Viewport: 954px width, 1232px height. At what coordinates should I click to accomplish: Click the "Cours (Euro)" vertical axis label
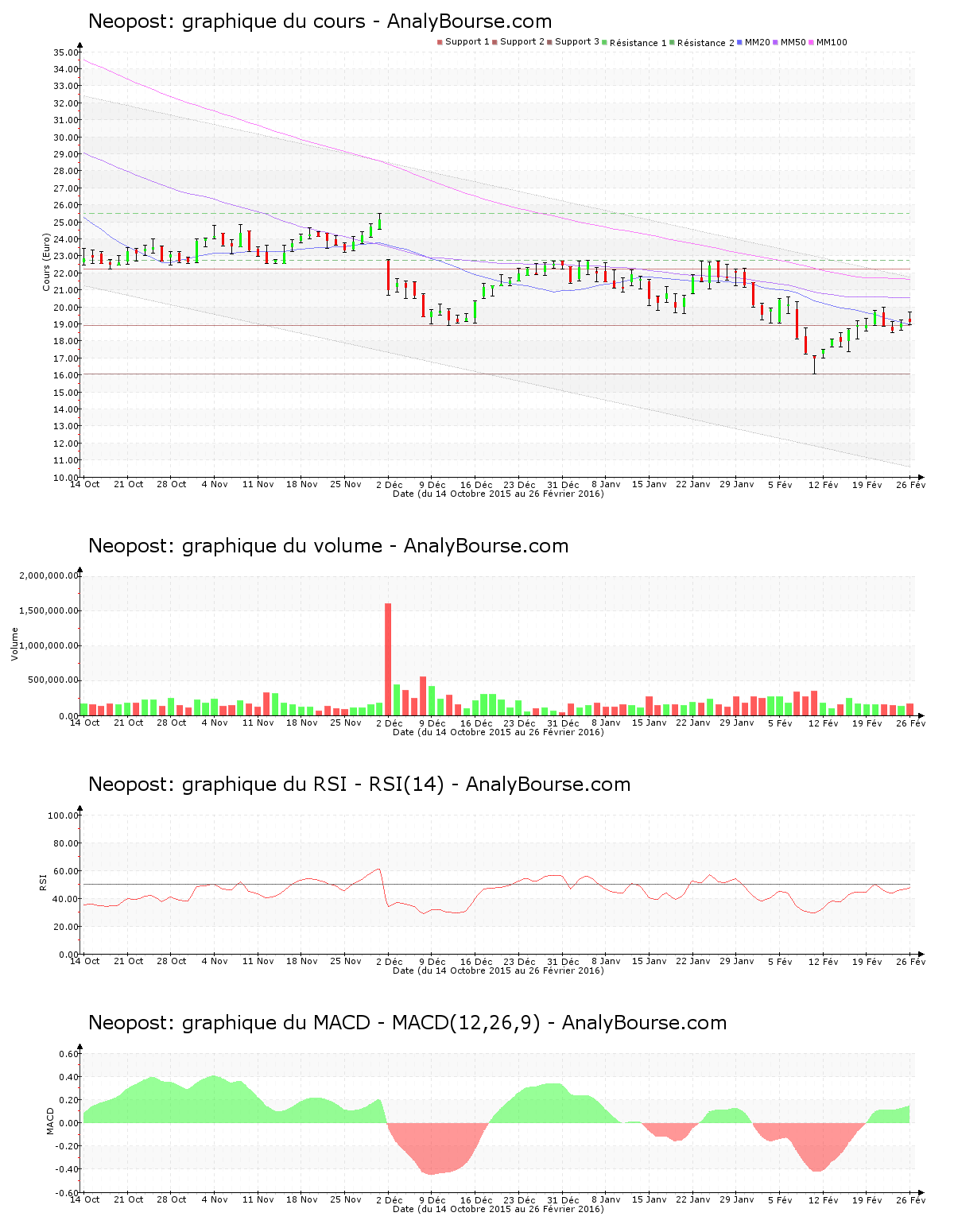coord(47,262)
